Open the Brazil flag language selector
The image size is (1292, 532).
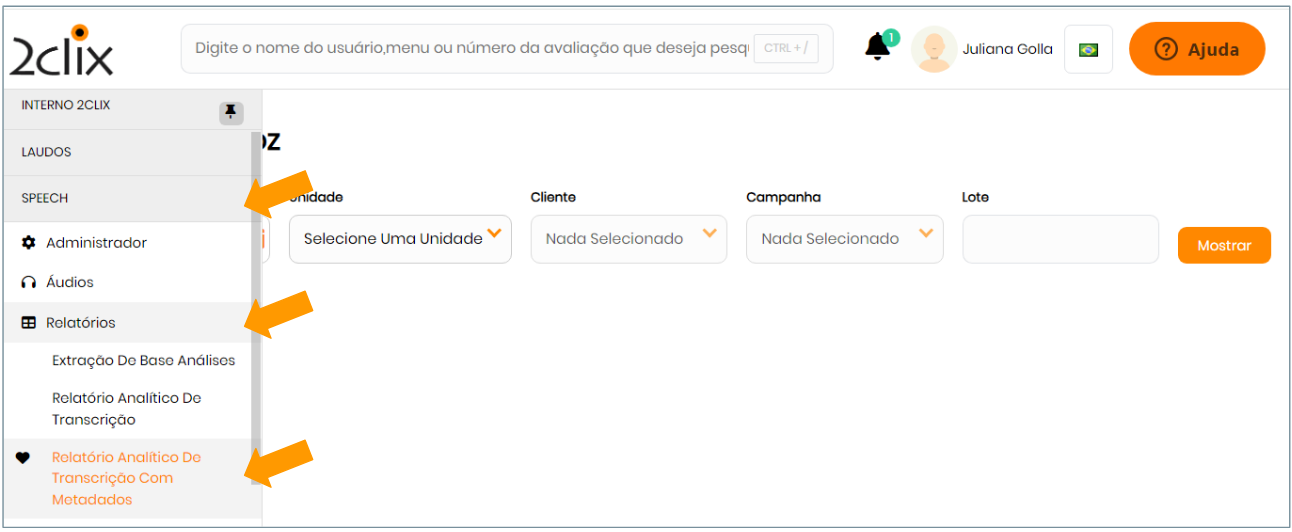point(1088,49)
